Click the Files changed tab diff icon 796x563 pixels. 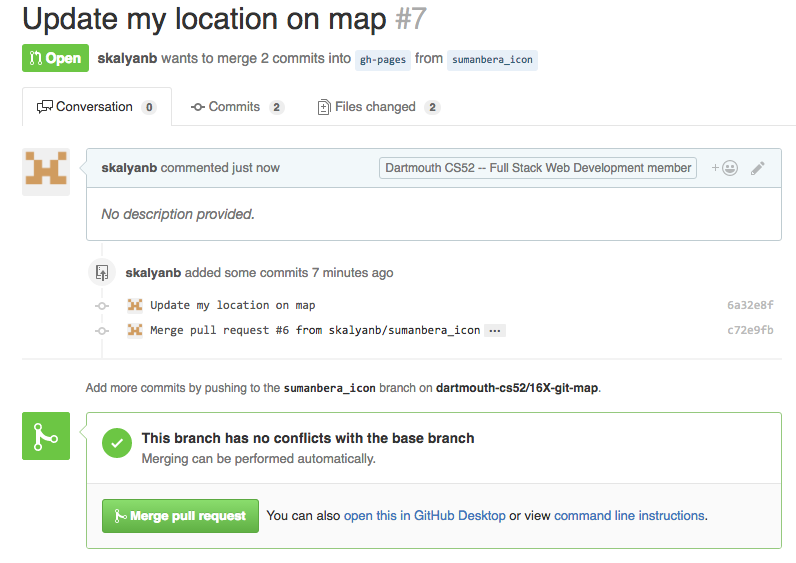(324, 107)
